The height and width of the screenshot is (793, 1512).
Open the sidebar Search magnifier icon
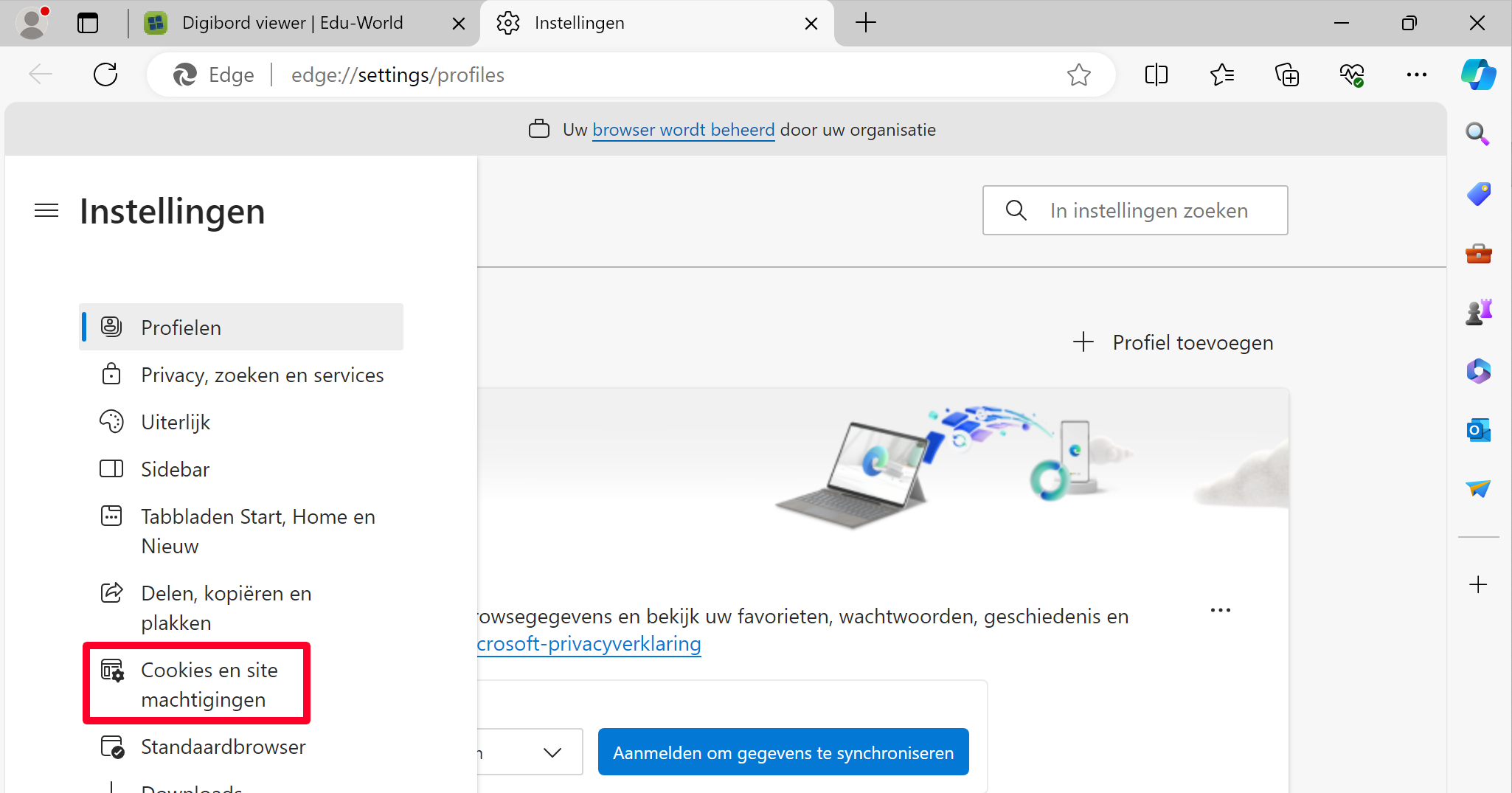[x=1478, y=134]
